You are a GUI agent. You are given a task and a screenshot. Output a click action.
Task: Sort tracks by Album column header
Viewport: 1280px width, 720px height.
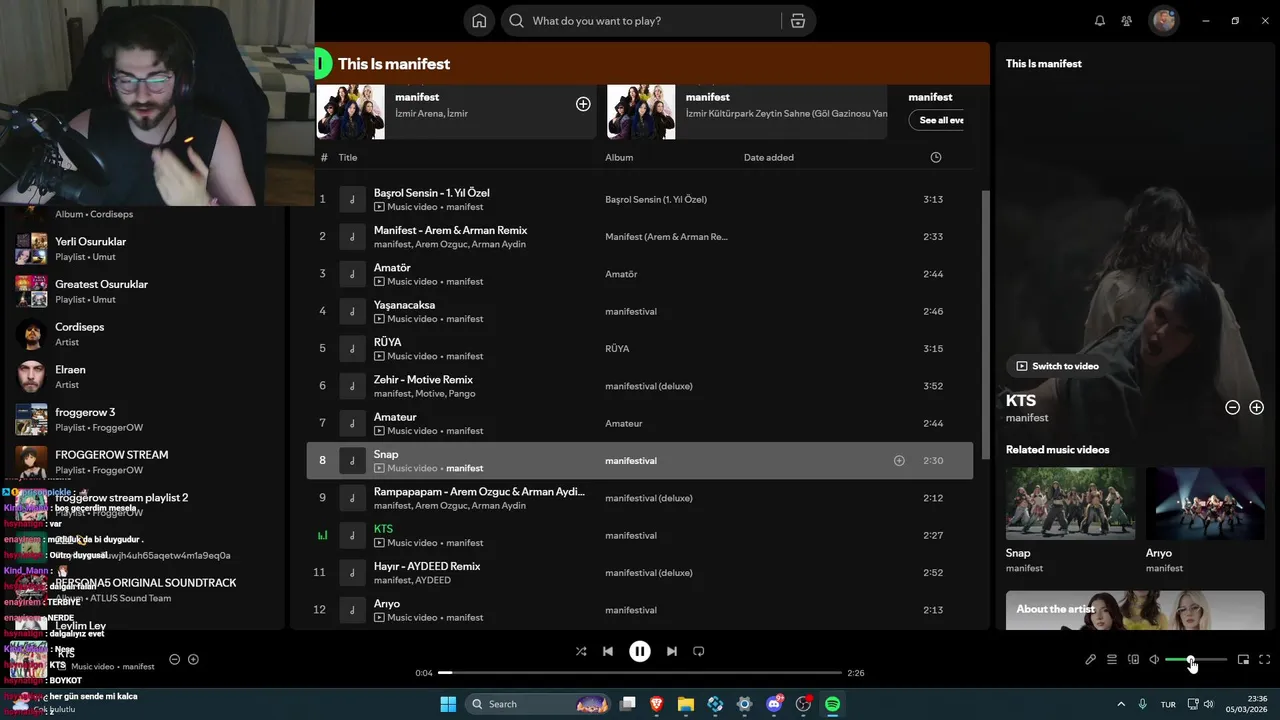(x=619, y=157)
